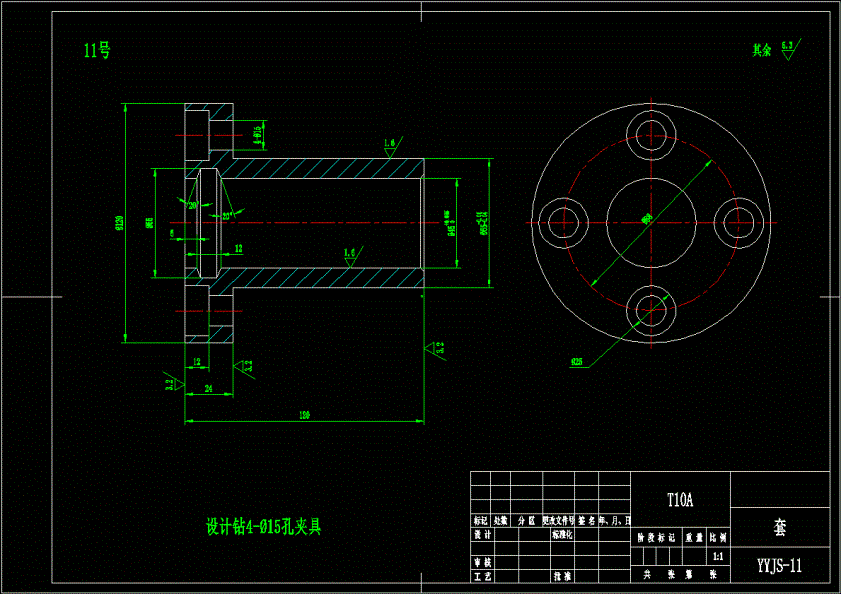Click the part name '套' in title block
Viewport: 841px width, 594px height.
(780, 527)
